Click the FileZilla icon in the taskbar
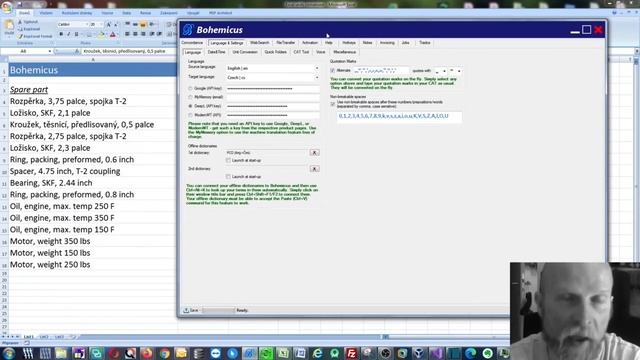 pos(351,353)
